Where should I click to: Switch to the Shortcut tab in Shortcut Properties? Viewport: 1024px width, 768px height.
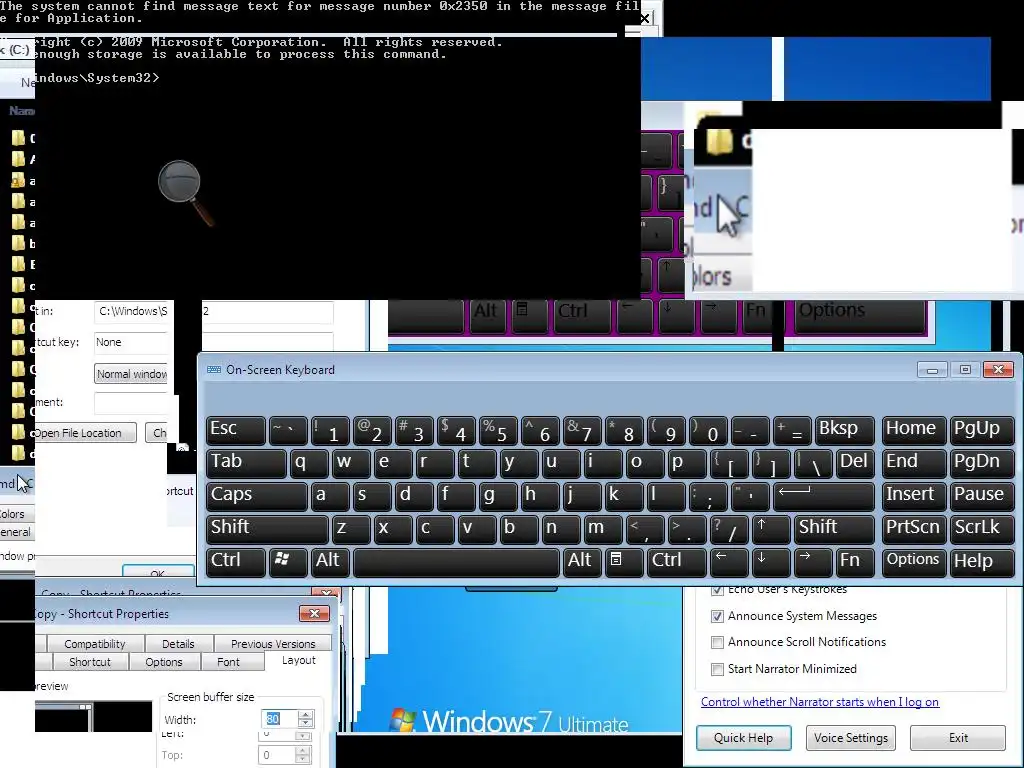tap(89, 662)
